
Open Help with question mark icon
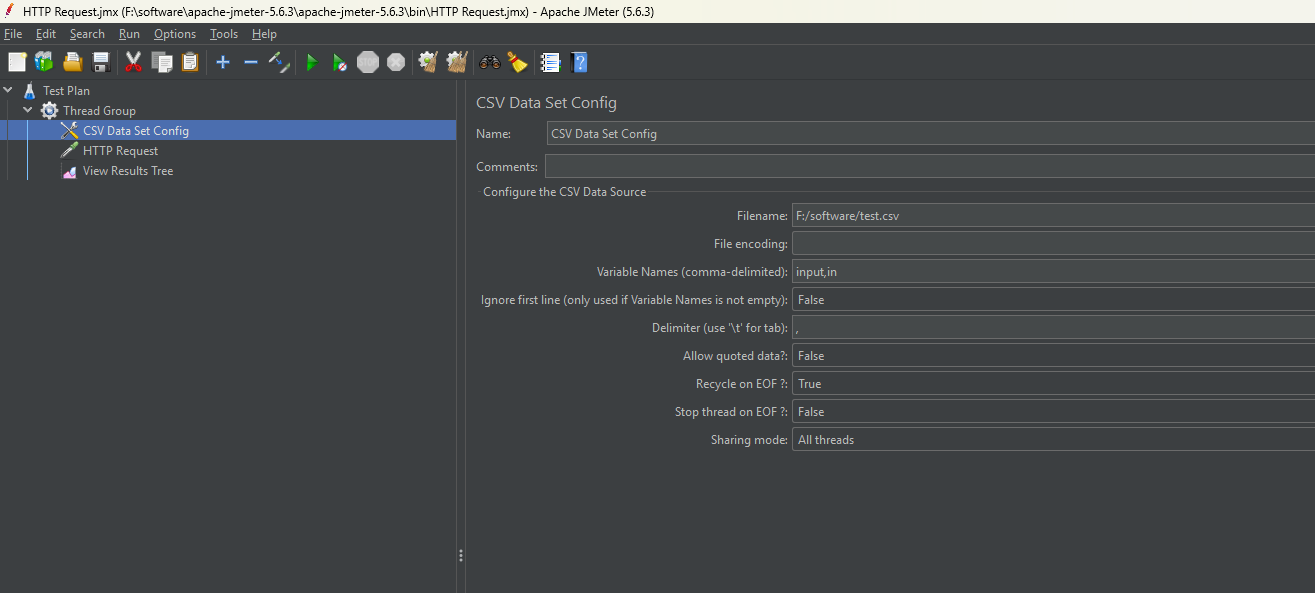(578, 62)
